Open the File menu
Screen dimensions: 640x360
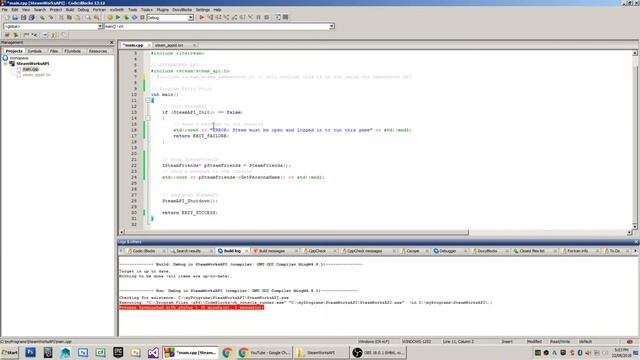click(x=4, y=9)
